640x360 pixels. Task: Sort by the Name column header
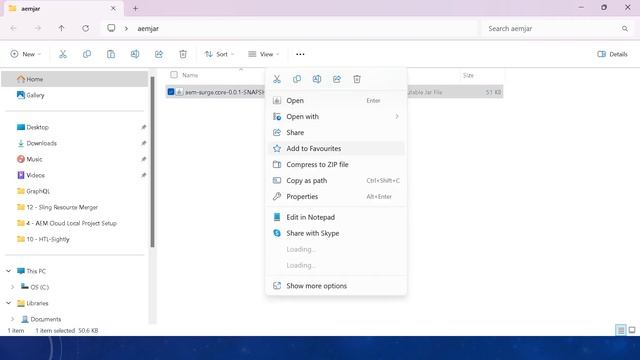click(x=190, y=75)
